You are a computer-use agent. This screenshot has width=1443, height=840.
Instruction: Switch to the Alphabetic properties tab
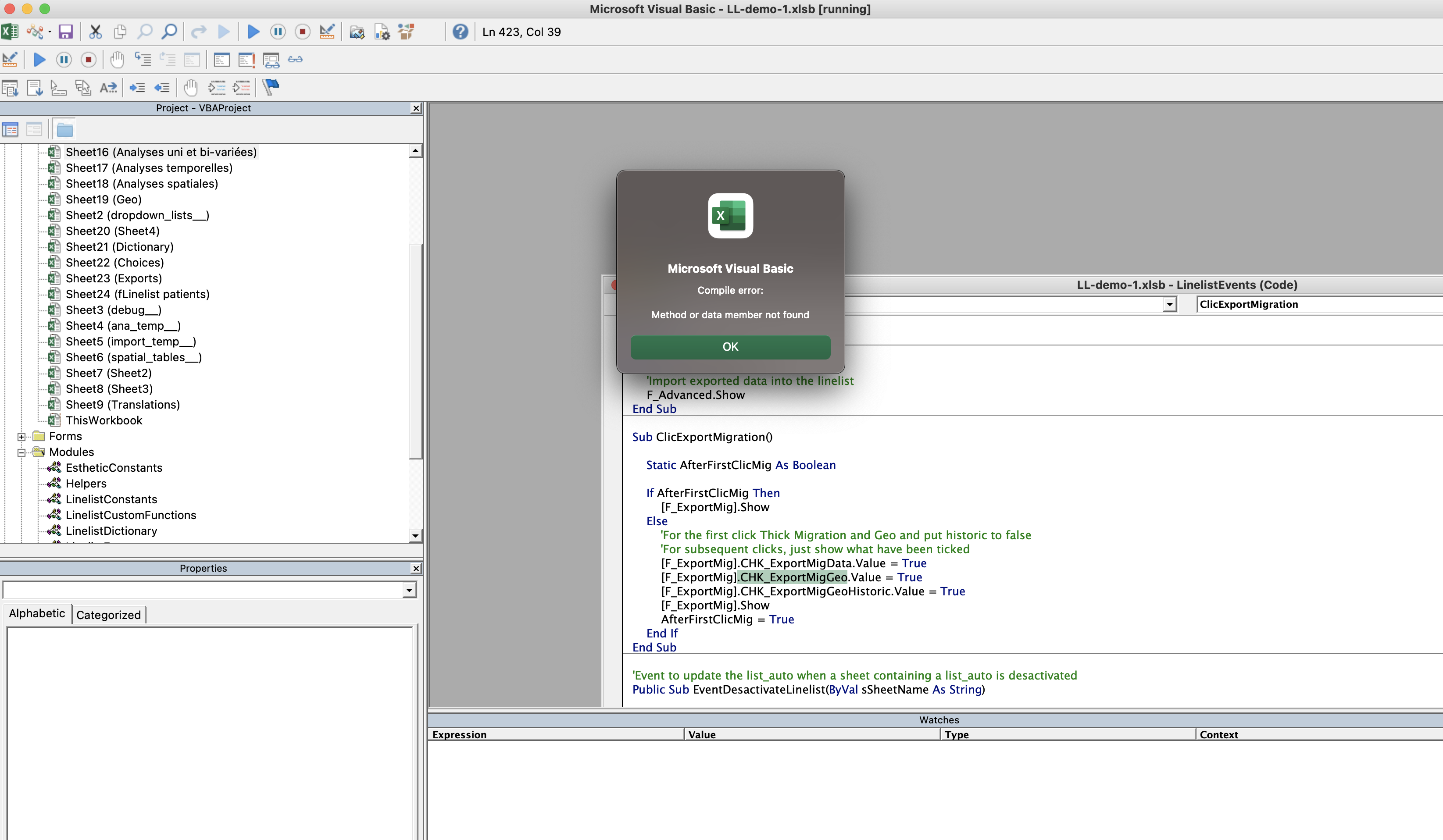coord(36,613)
